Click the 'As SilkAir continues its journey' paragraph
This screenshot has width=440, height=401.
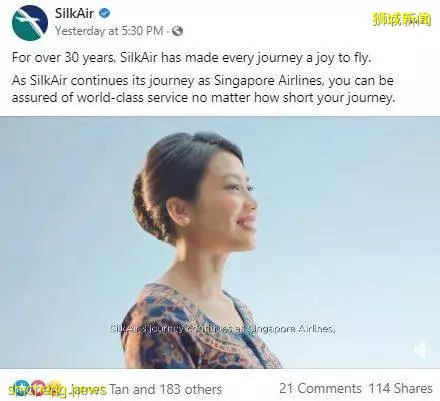[203, 89]
